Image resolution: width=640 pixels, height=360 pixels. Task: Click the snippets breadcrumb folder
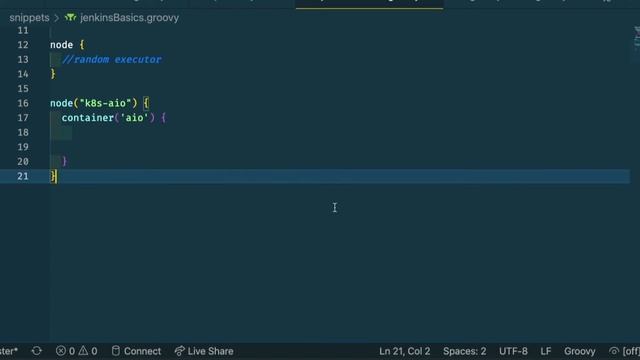click(x=29, y=18)
